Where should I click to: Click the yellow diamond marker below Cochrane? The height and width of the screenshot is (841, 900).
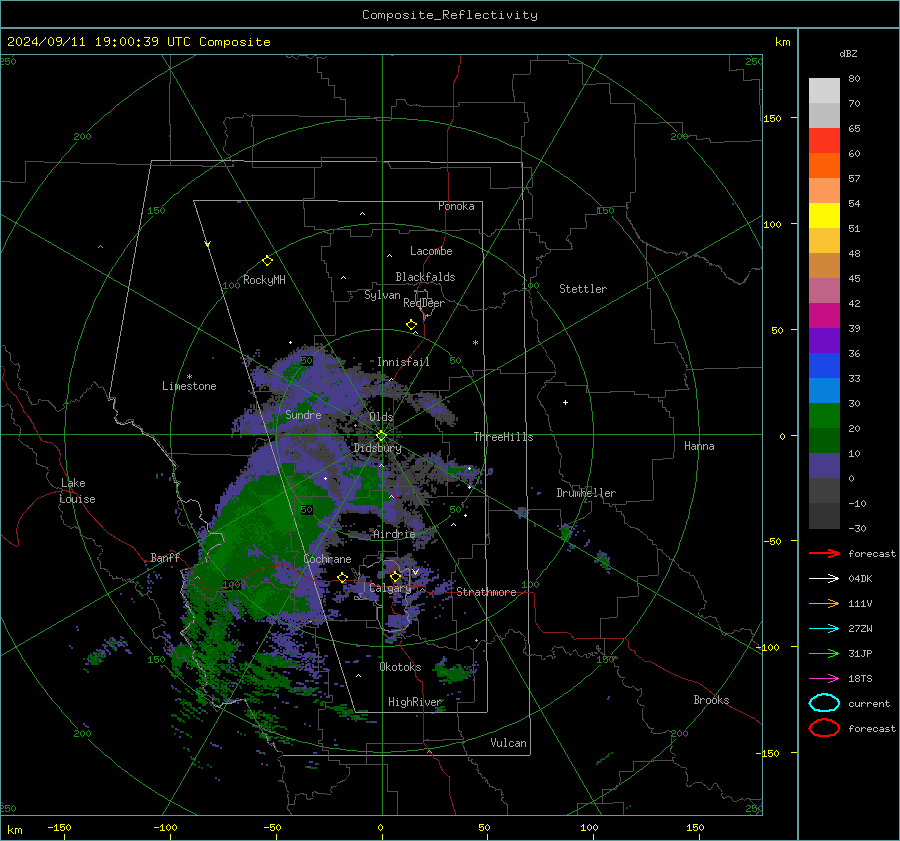[x=342, y=577]
